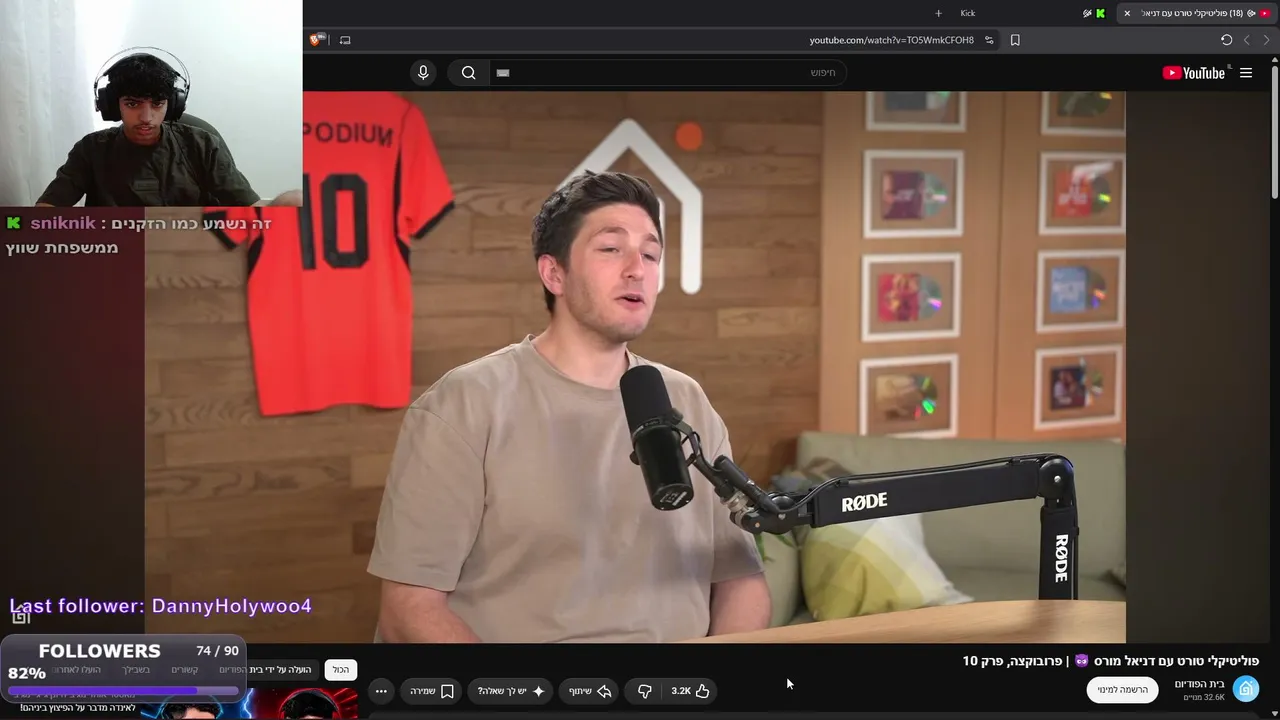Select the 'הכול' filter chip
This screenshot has height=720, width=1280.
click(341, 669)
